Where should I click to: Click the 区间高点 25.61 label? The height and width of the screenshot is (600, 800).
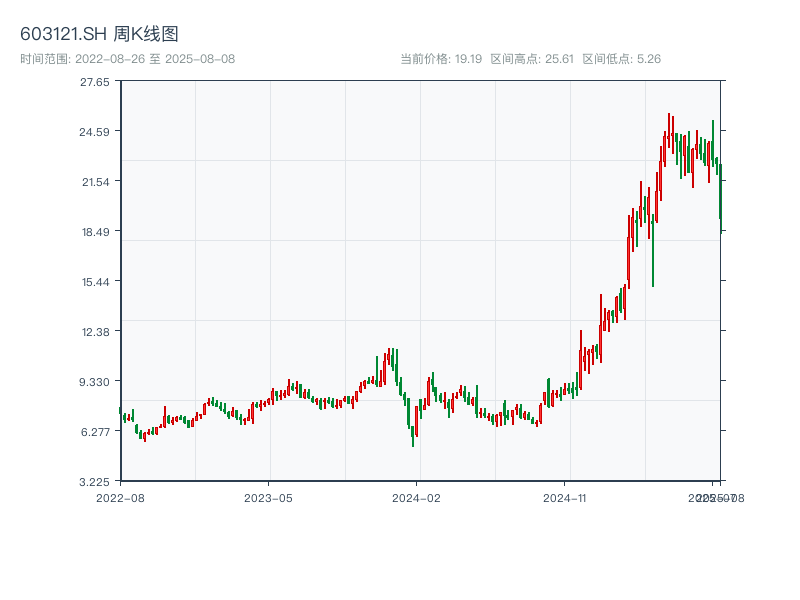[532, 59]
